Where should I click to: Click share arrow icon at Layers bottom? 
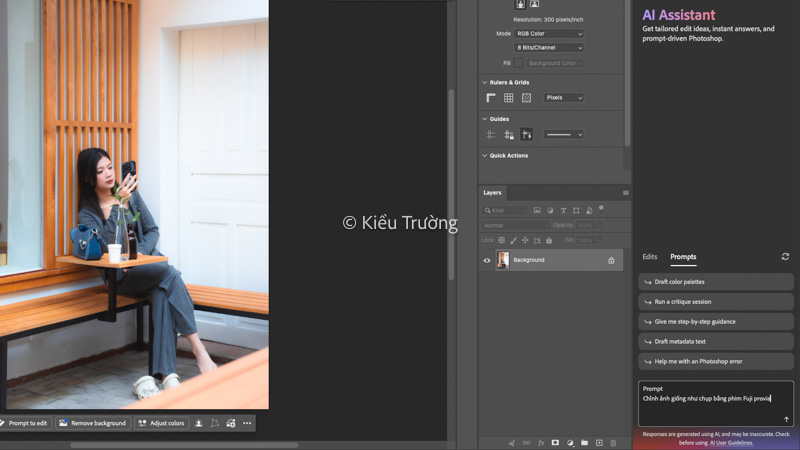click(512, 443)
